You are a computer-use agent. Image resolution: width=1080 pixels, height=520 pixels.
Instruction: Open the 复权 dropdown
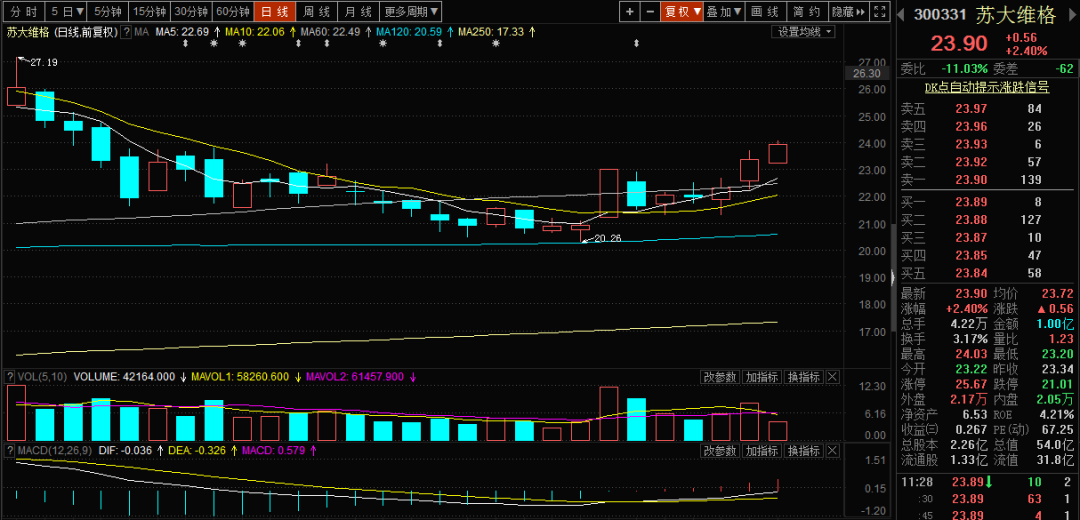click(x=683, y=12)
